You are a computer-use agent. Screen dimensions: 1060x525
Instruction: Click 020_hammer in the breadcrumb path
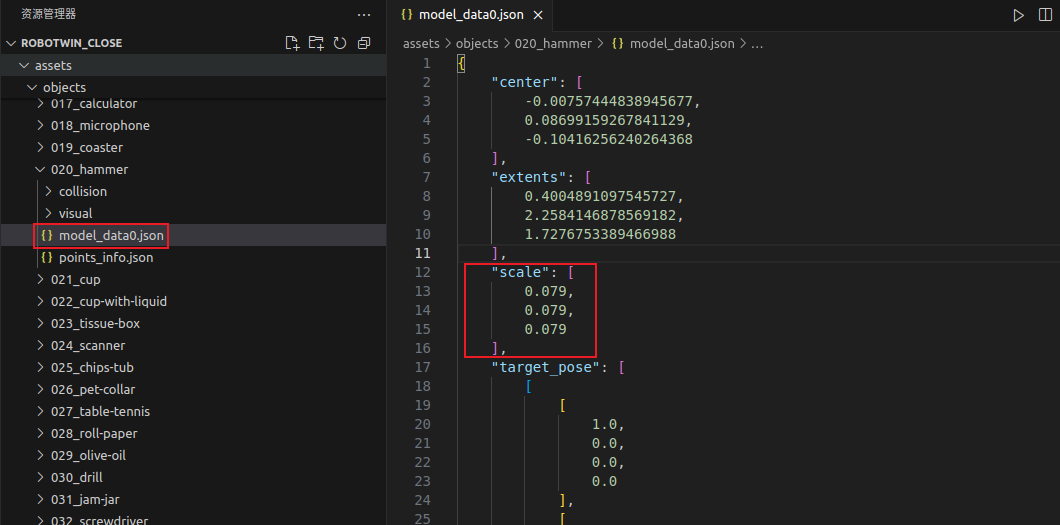pos(552,44)
